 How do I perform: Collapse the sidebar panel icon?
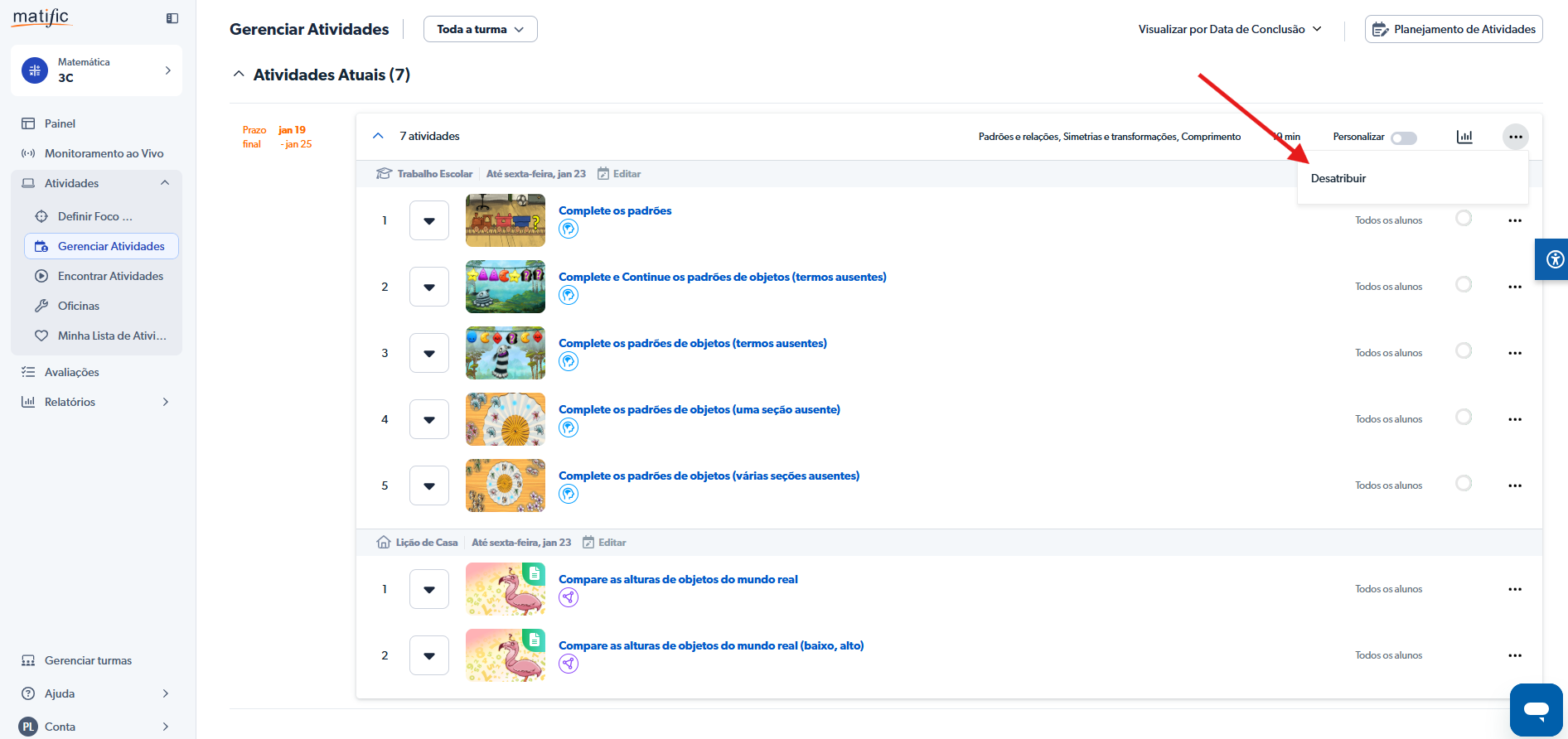click(x=172, y=18)
